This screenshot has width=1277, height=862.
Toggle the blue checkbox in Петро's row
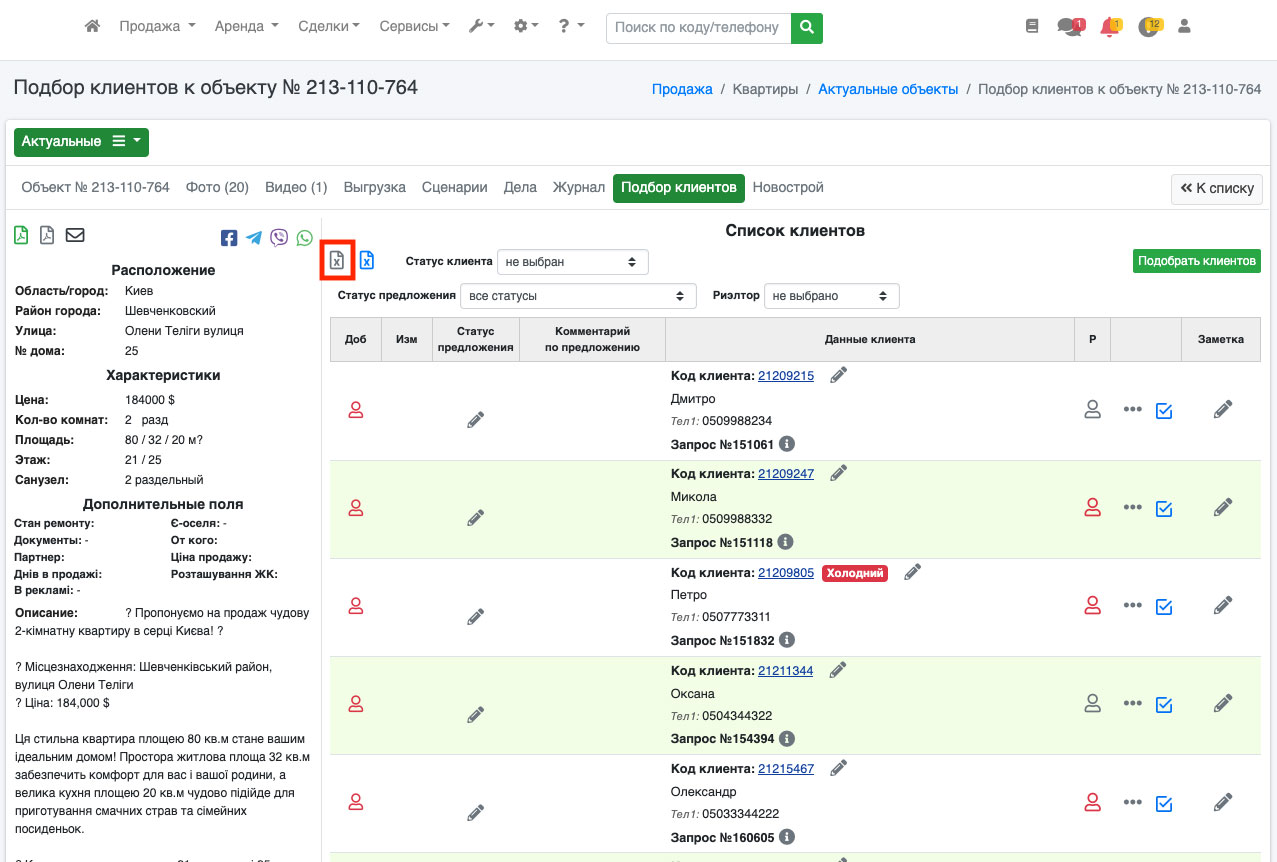coord(1163,606)
